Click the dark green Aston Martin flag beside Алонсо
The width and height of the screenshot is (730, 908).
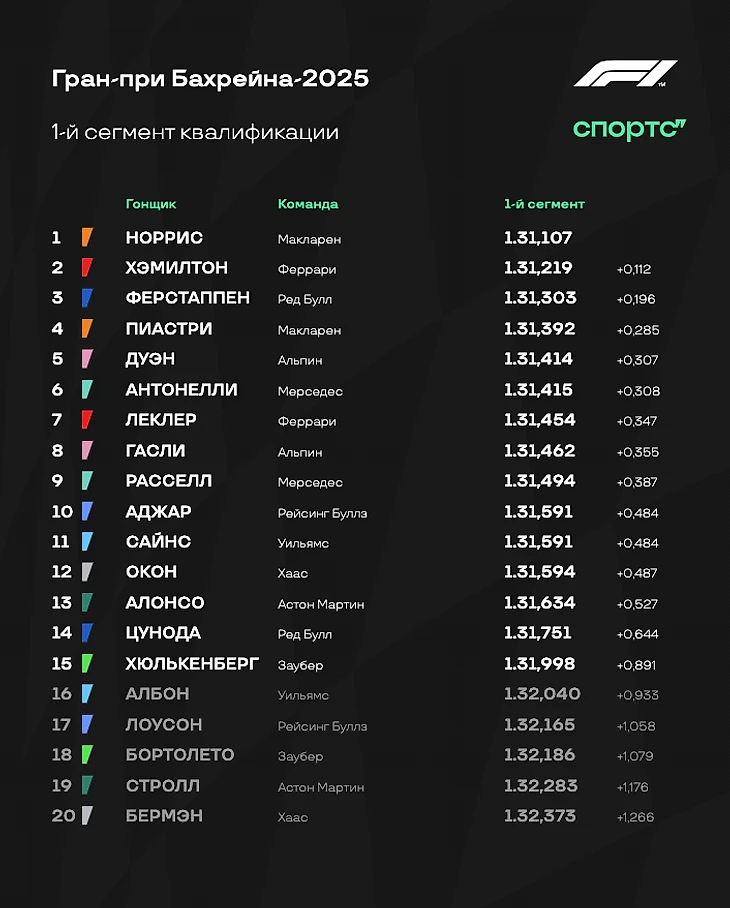point(87,602)
